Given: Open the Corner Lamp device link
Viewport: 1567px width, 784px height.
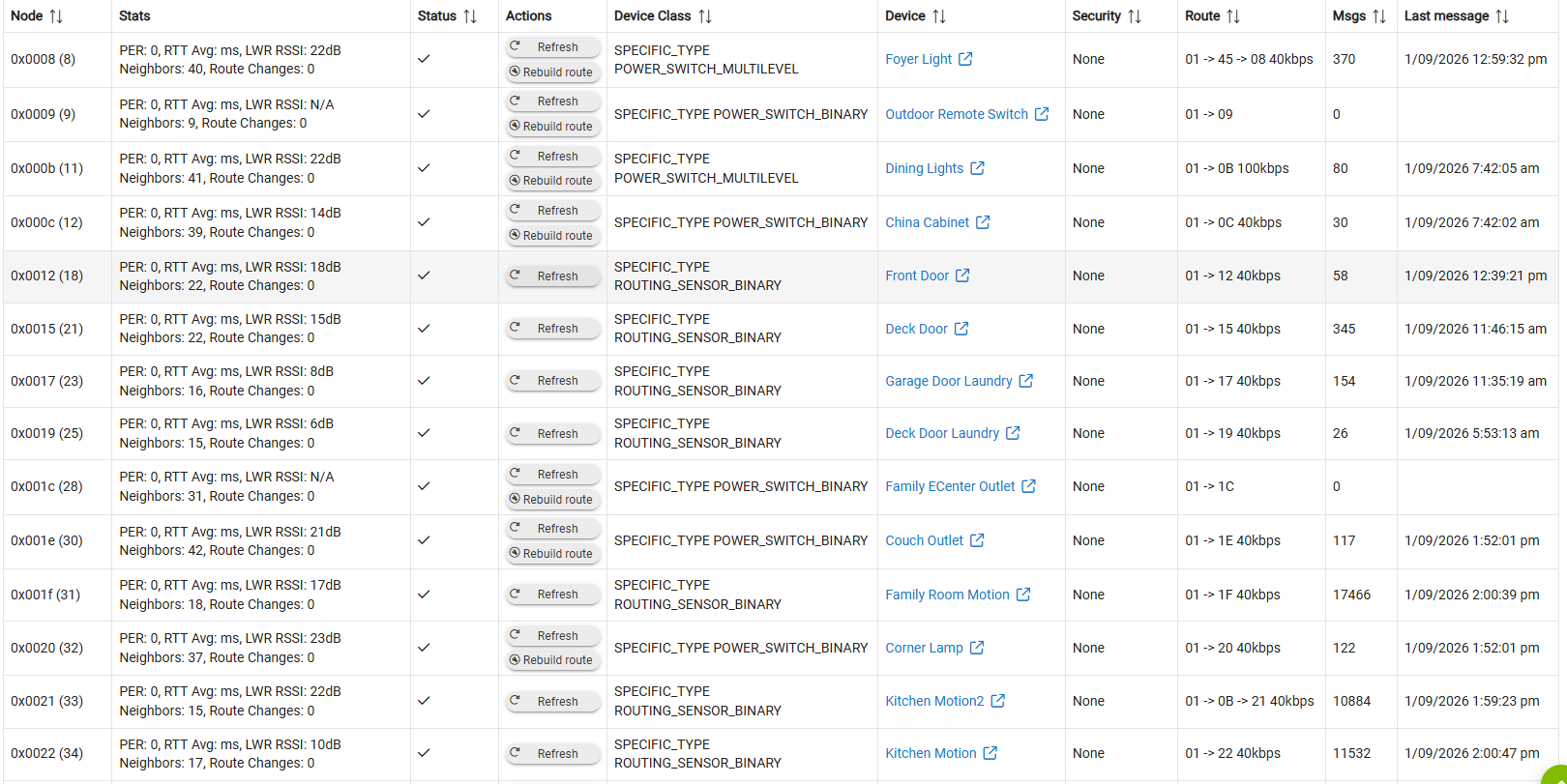Looking at the screenshot, I should (924, 648).
